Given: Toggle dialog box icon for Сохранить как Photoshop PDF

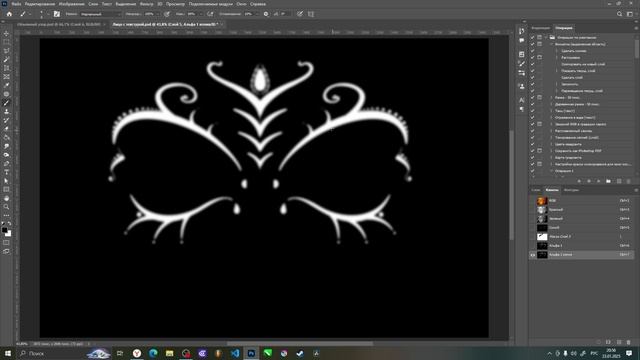Looking at the screenshot, I should [539, 151].
